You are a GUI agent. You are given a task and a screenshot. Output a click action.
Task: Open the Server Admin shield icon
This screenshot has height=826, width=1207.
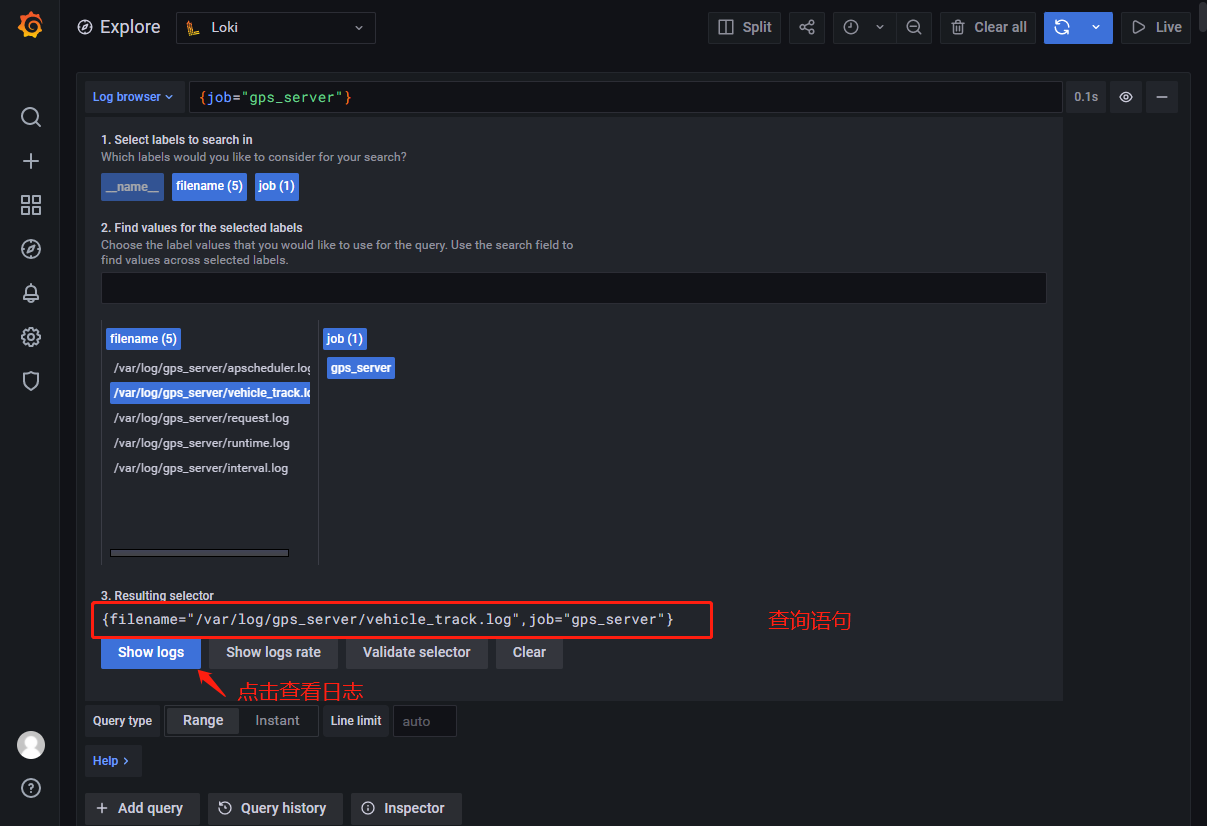point(31,381)
